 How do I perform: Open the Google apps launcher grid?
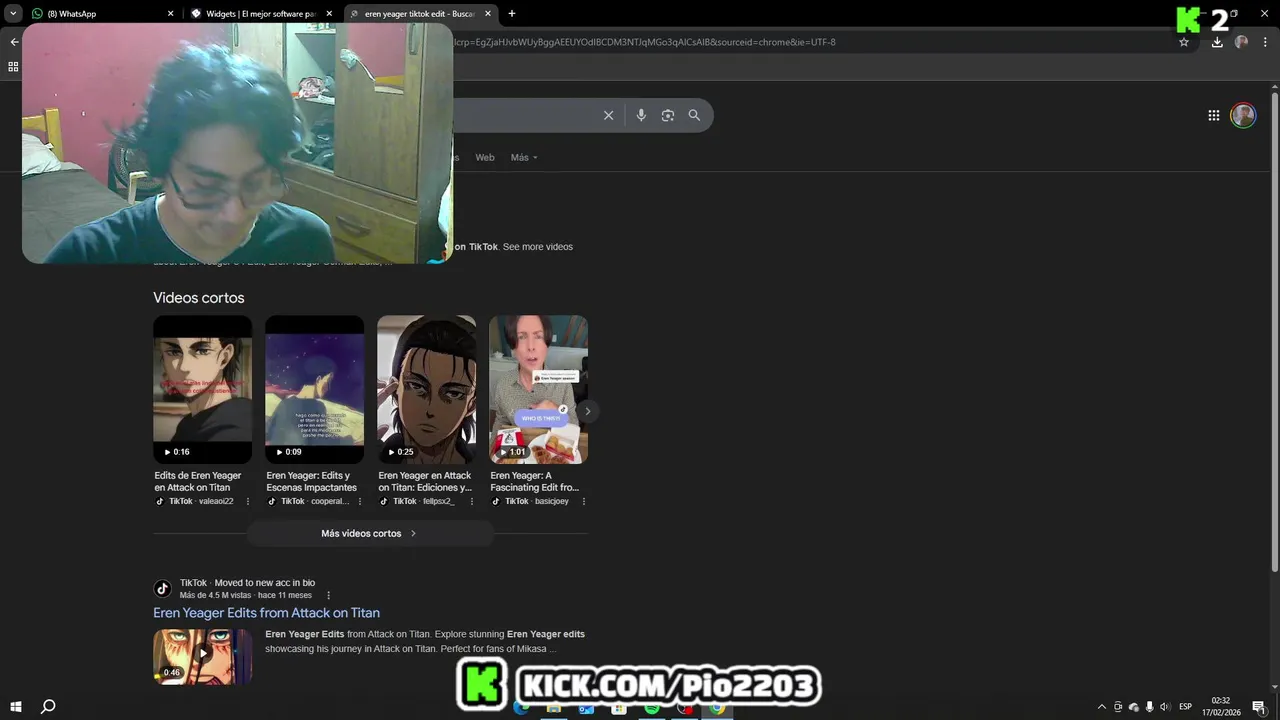pyautogui.click(x=1214, y=115)
